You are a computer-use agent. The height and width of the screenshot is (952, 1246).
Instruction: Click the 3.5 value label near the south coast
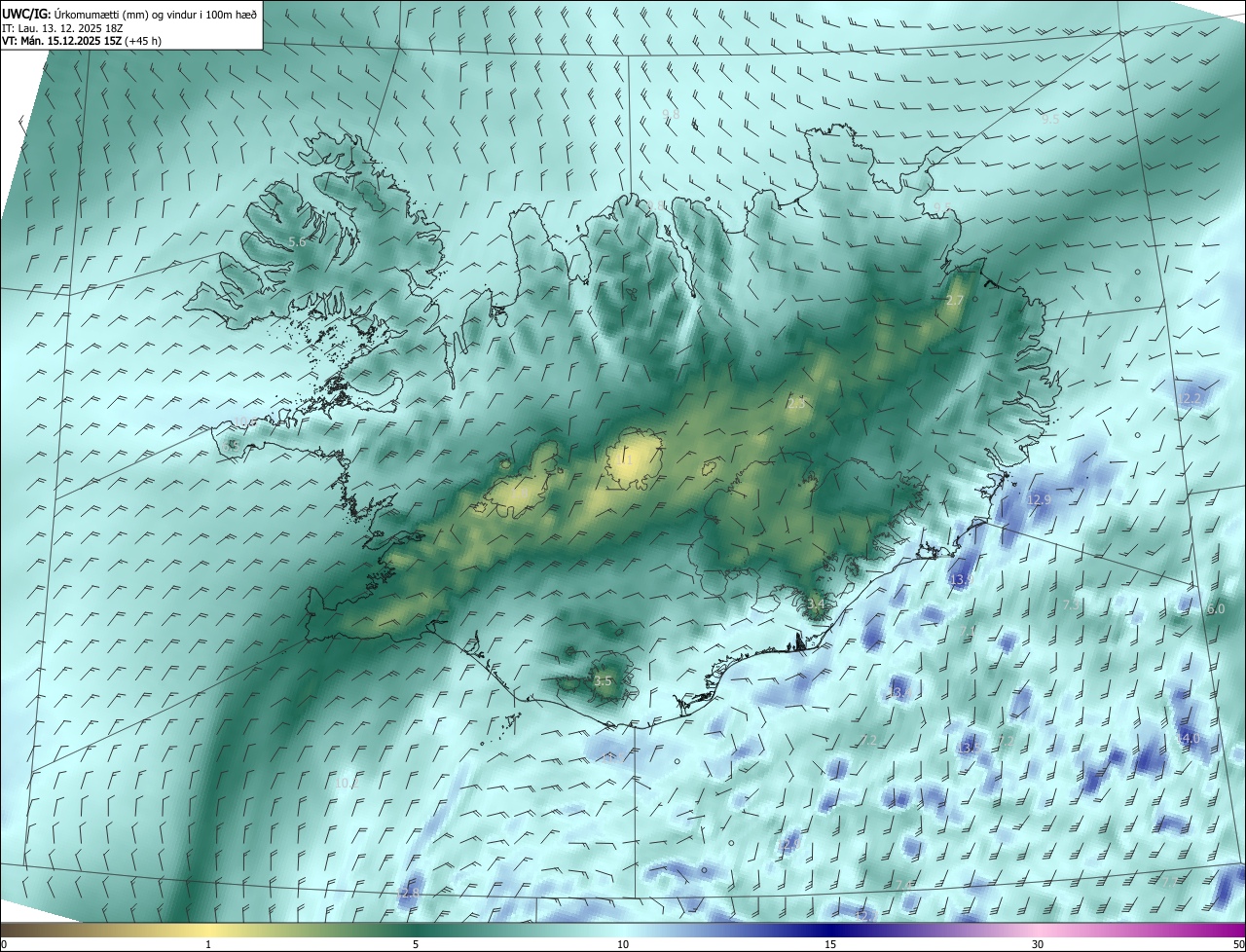(x=603, y=681)
